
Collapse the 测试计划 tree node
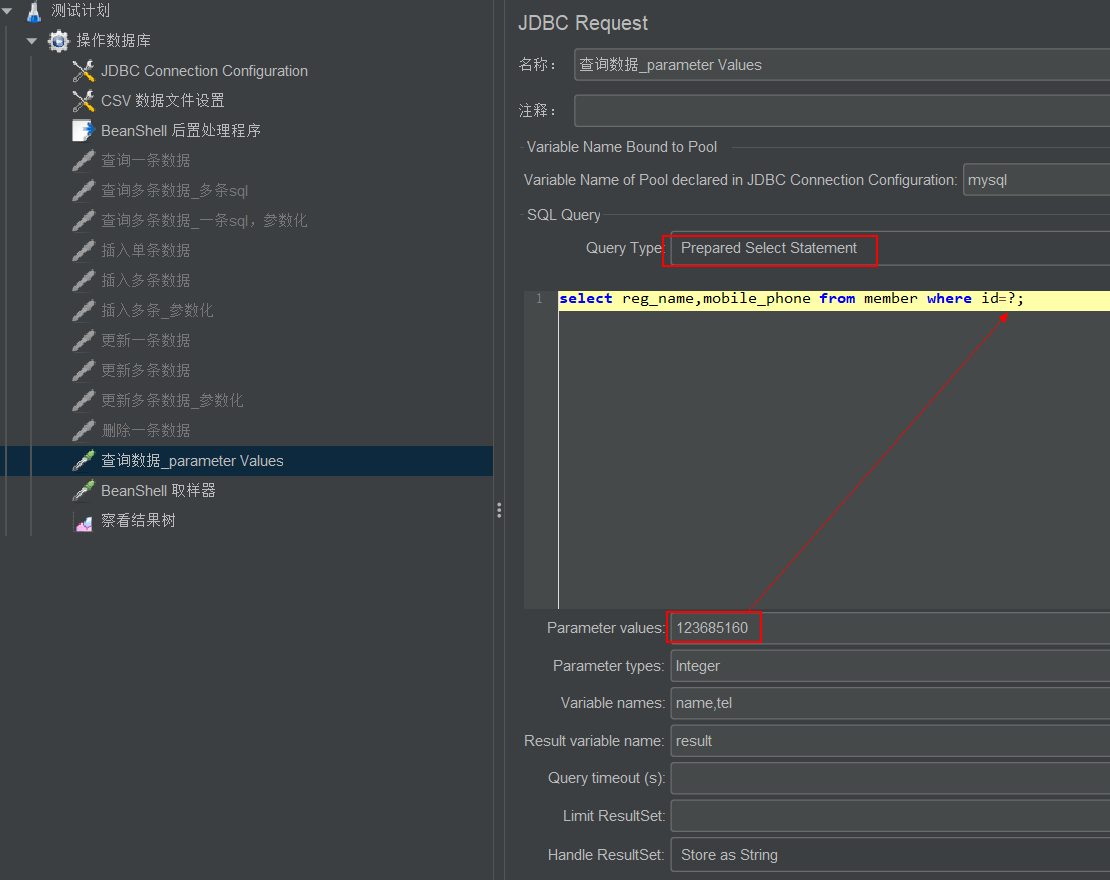9,11
